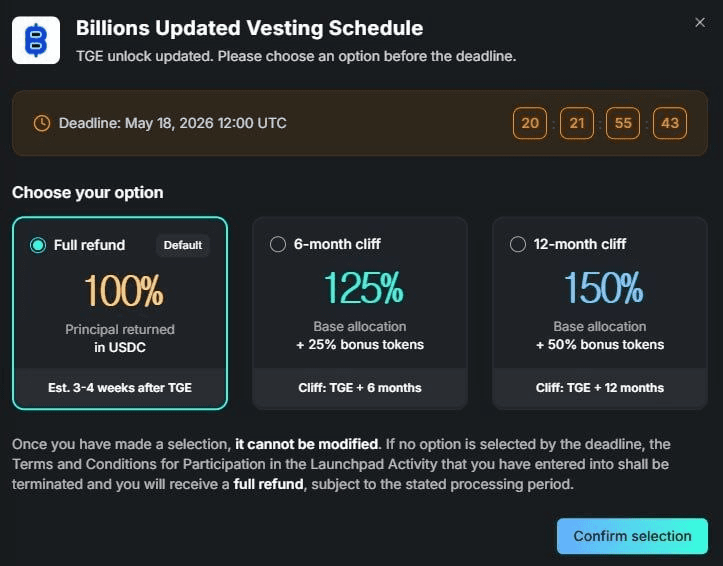The height and width of the screenshot is (566, 723).
Task: Click the countdown seconds box showing 43
Action: click(669, 123)
